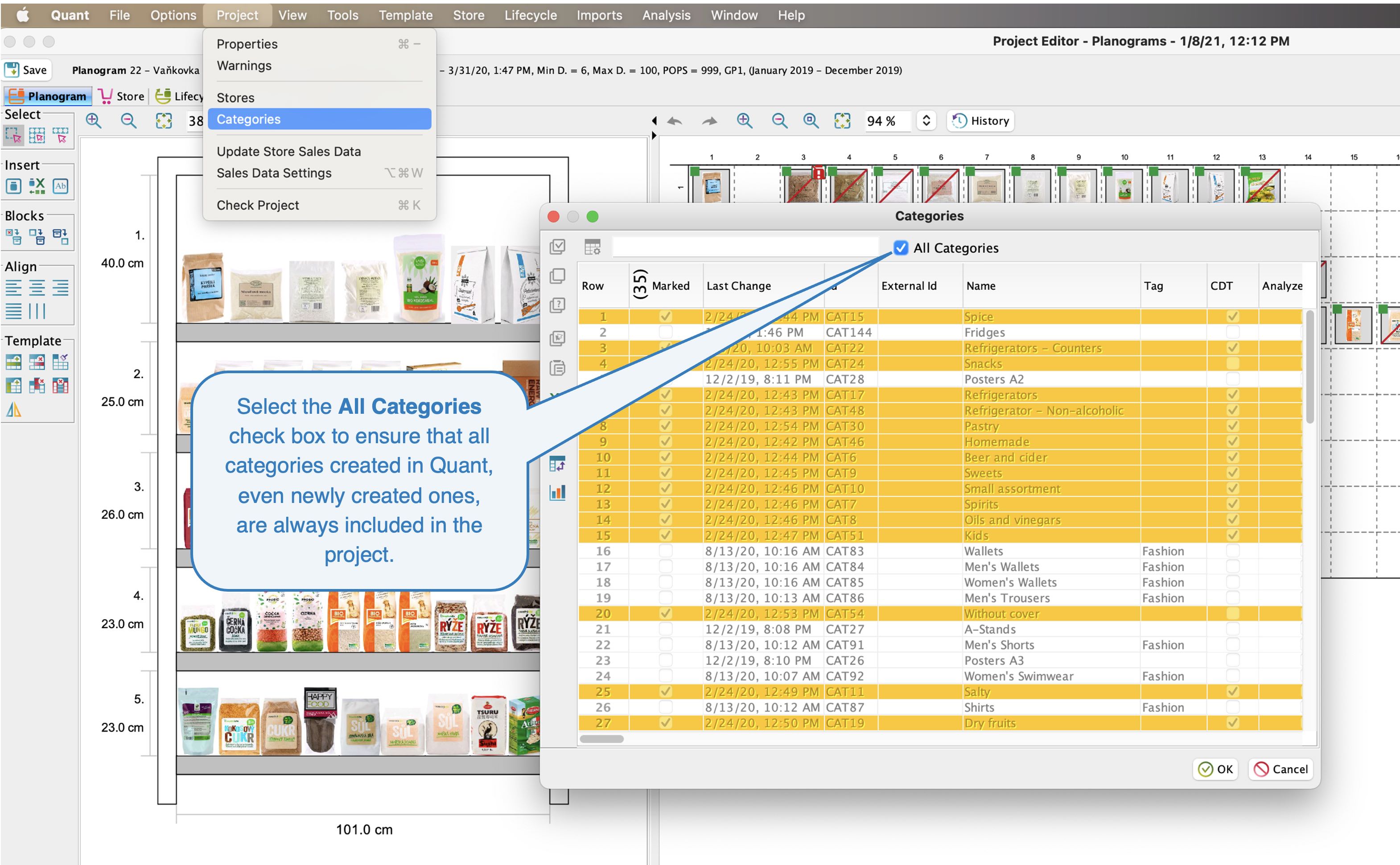
Task: Toggle CDT checkbox for Posters A2 row
Action: (x=1232, y=379)
